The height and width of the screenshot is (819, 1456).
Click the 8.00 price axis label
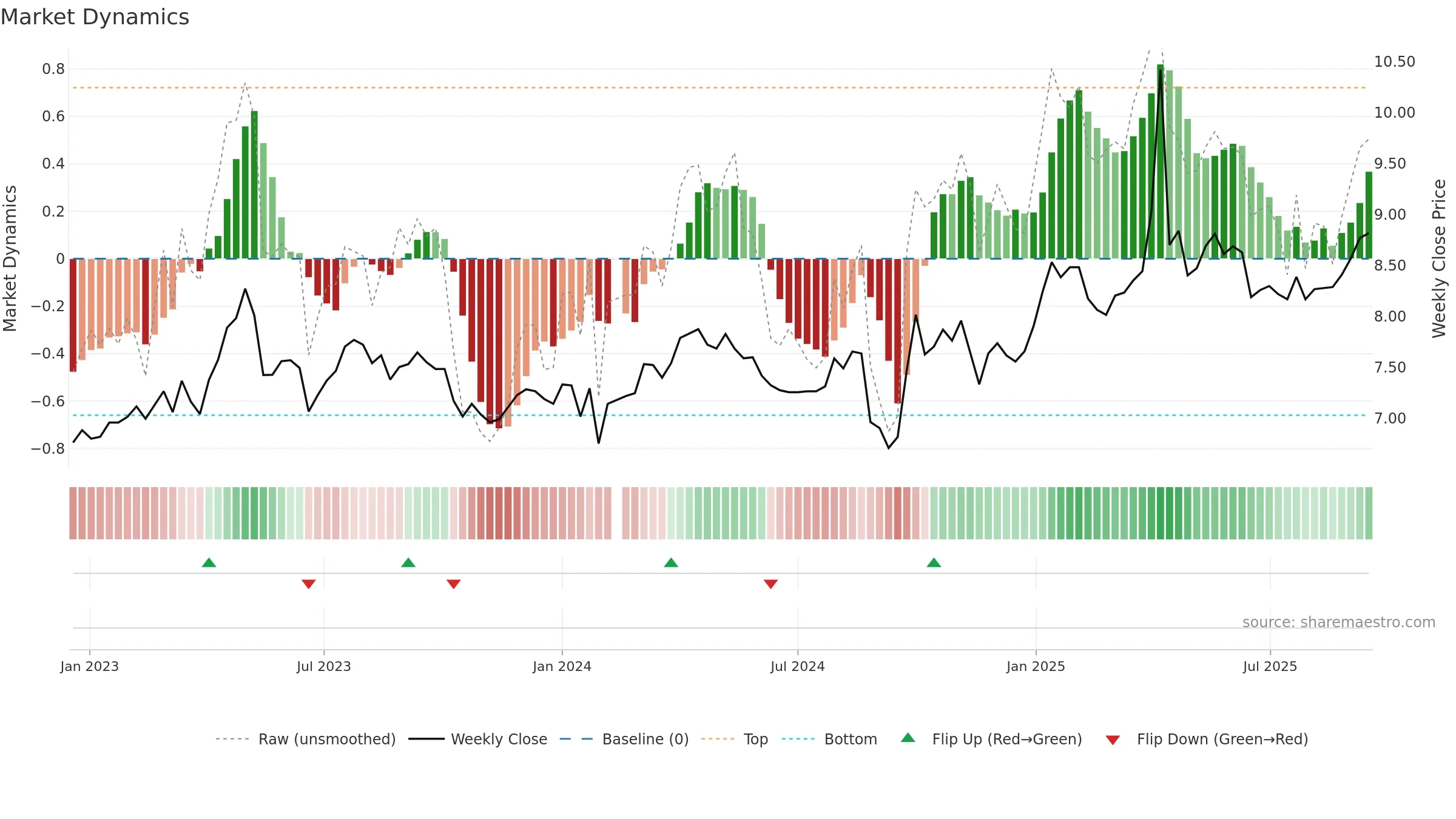[x=1390, y=317]
